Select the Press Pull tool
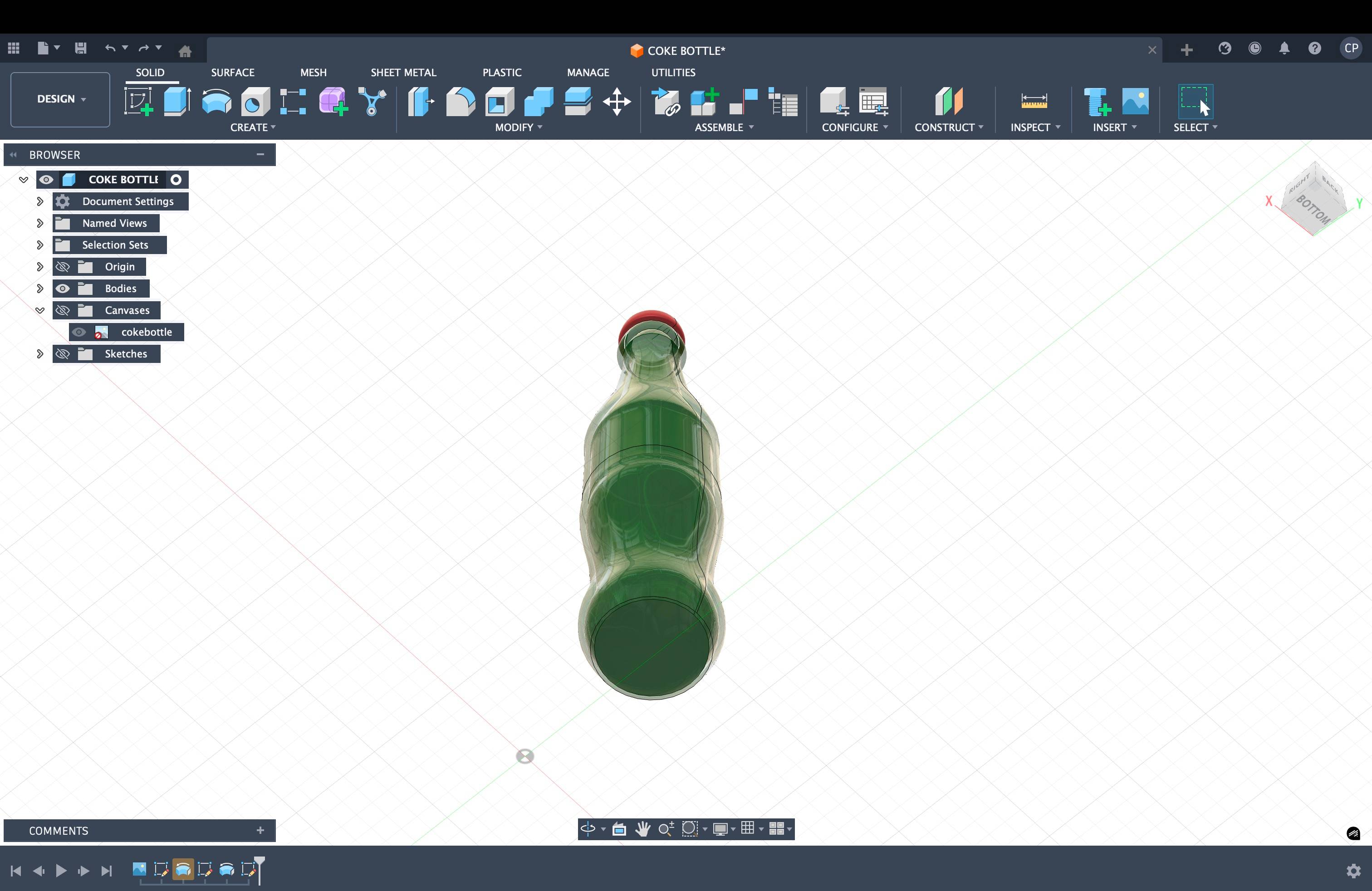 [x=421, y=102]
